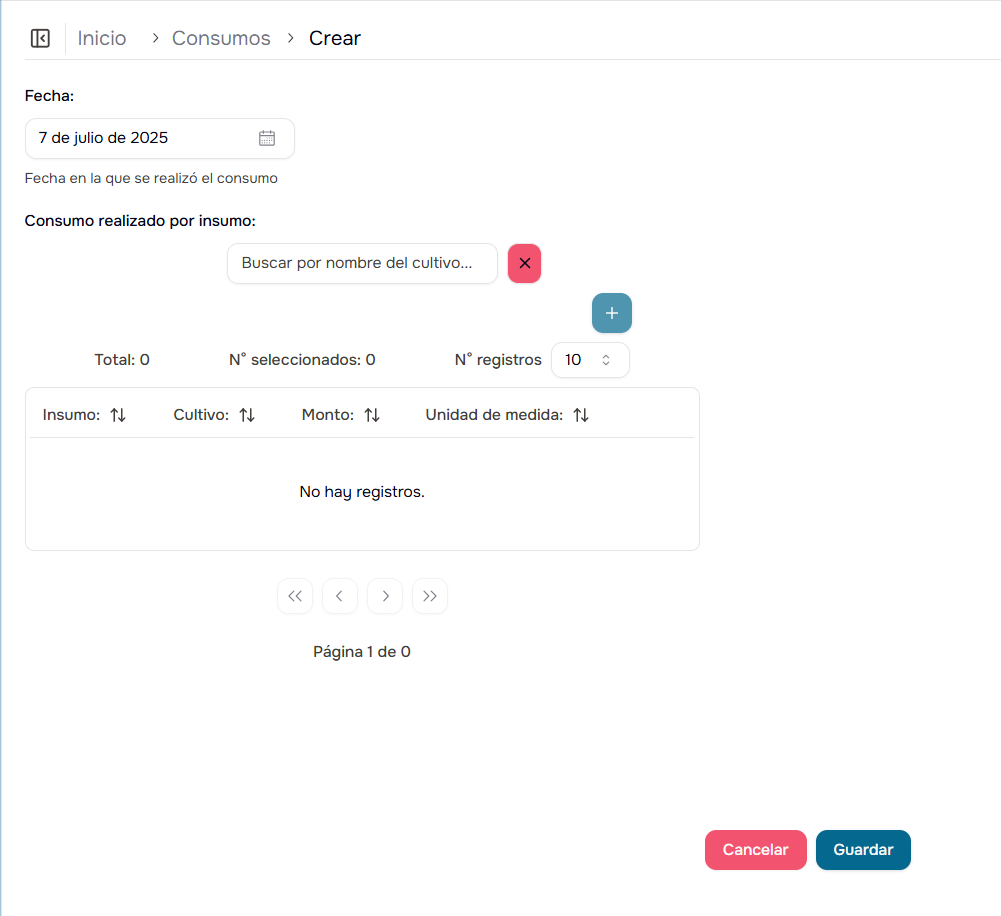Go to next page of table
1001x916 pixels.
pos(385,596)
